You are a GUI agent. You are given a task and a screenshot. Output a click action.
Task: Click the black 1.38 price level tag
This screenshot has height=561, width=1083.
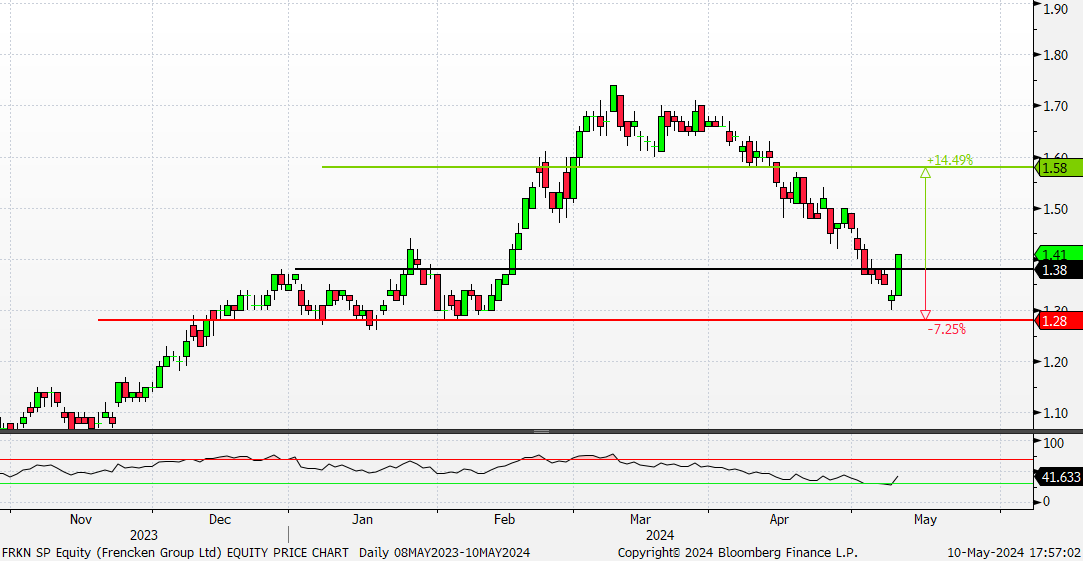click(x=1058, y=270)
